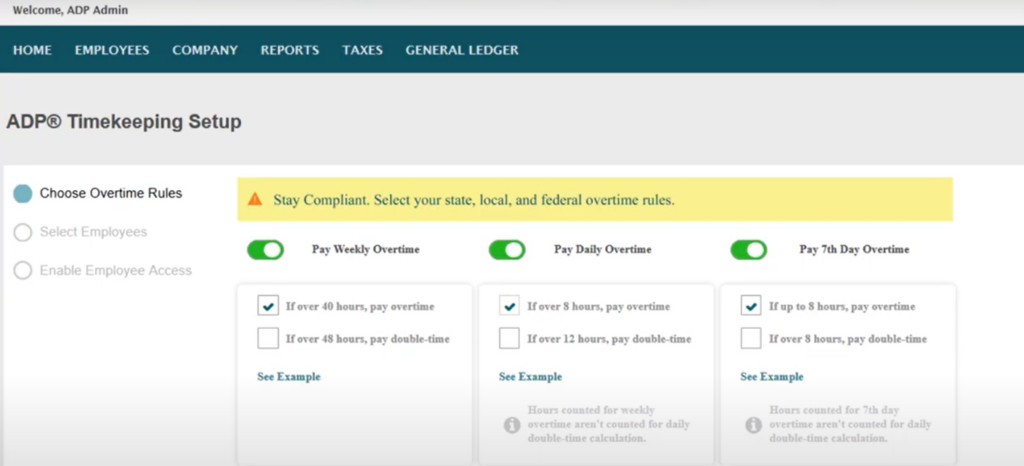
Task: Click the info icon in 7th Day Overtime card
Action: tap(754, 425)
